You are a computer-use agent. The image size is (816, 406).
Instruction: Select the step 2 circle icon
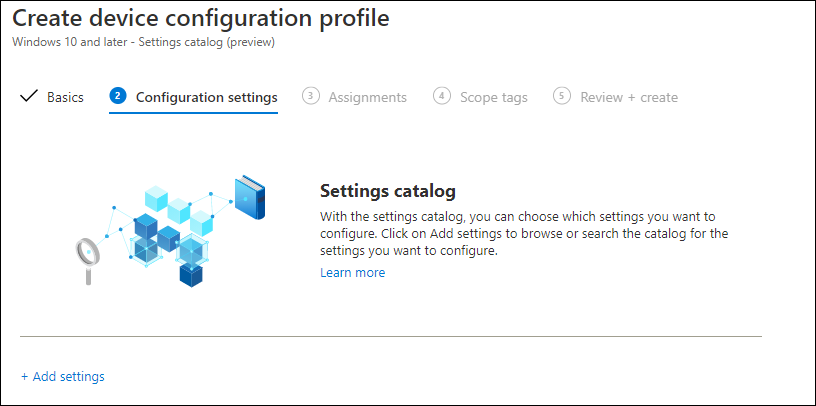tap(118, 96)
